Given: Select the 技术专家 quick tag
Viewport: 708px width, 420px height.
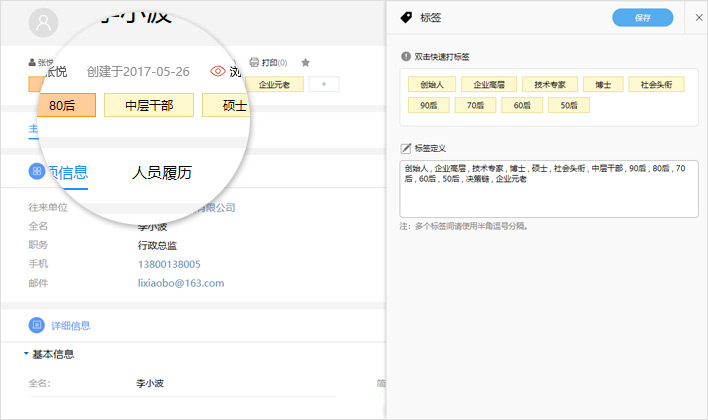Looking at the screenshot, I should 550,85.
